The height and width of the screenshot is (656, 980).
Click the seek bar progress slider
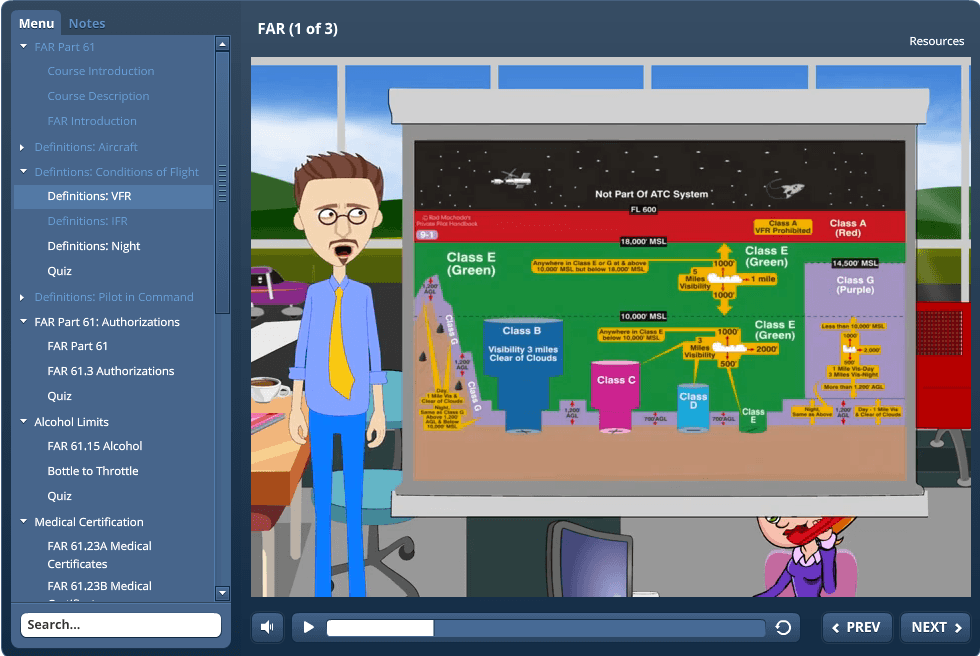coord(545,627)
